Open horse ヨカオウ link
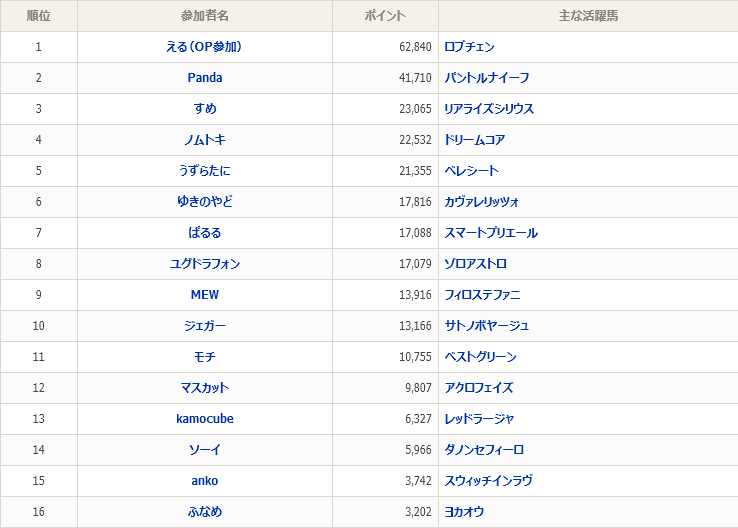The height and width of the screenshot is (528, 738). [x=464, y=512]
